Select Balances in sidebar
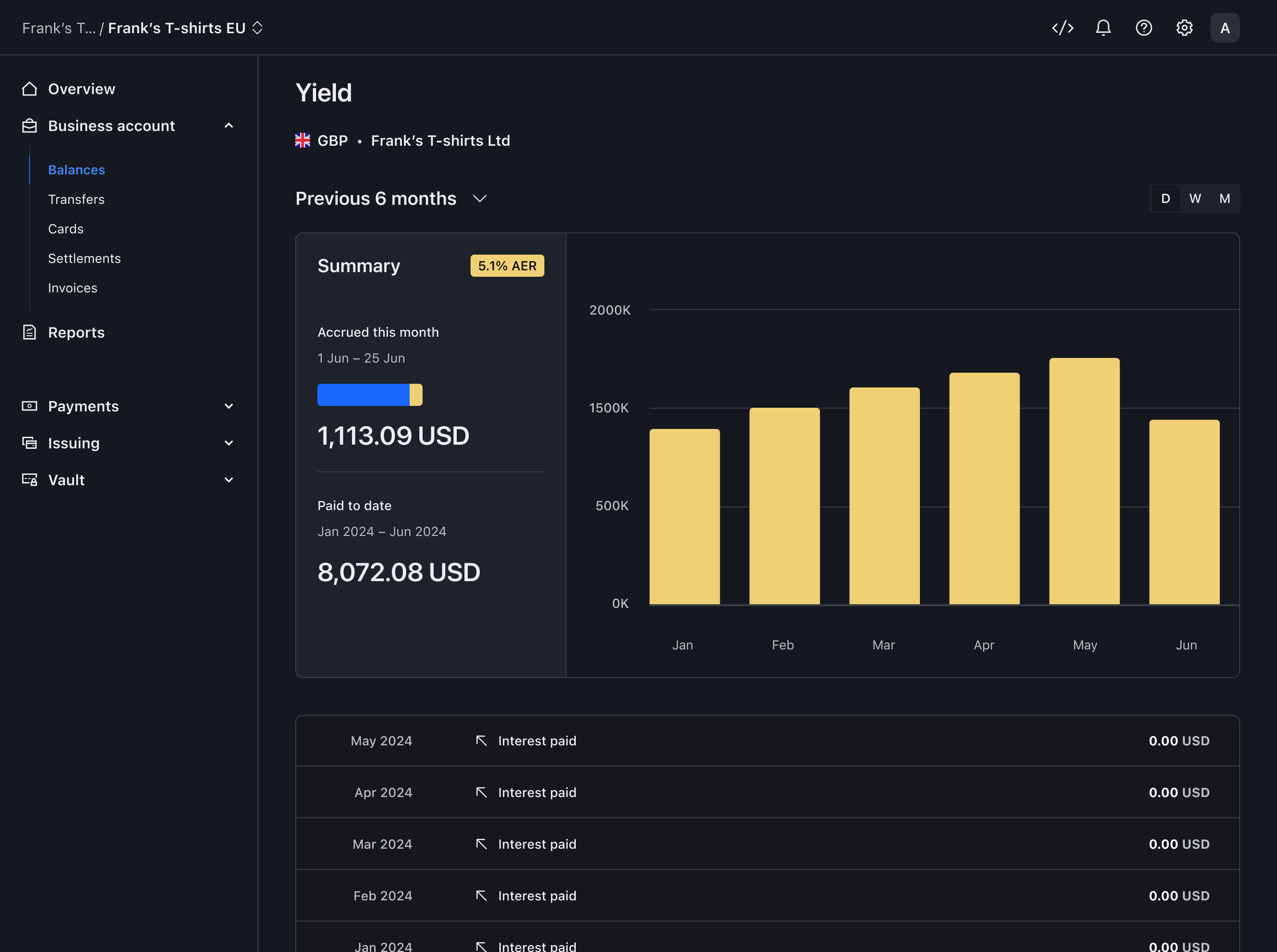Viewport: 1277px width, 952px height. (77, 170)
